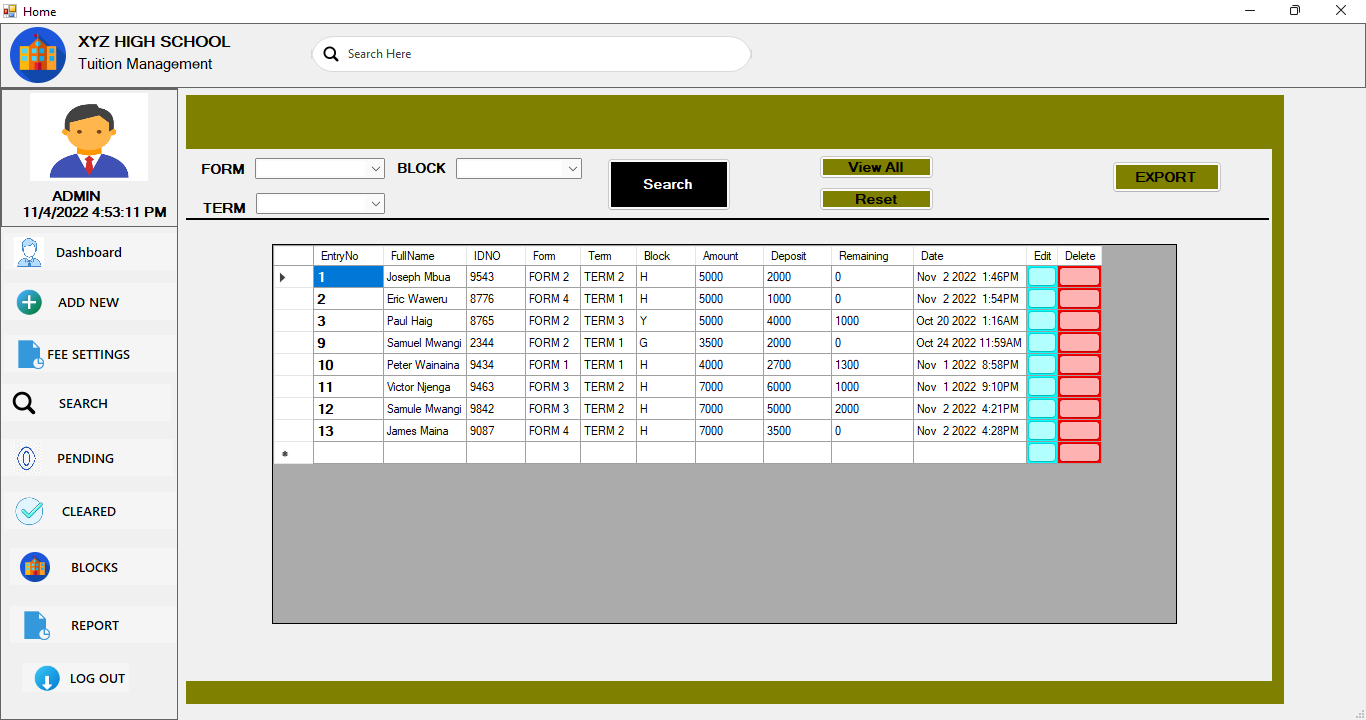This screenshot has width=1366, height=720.
Task: Delete James Maina's payment record
Action: 1079,430
